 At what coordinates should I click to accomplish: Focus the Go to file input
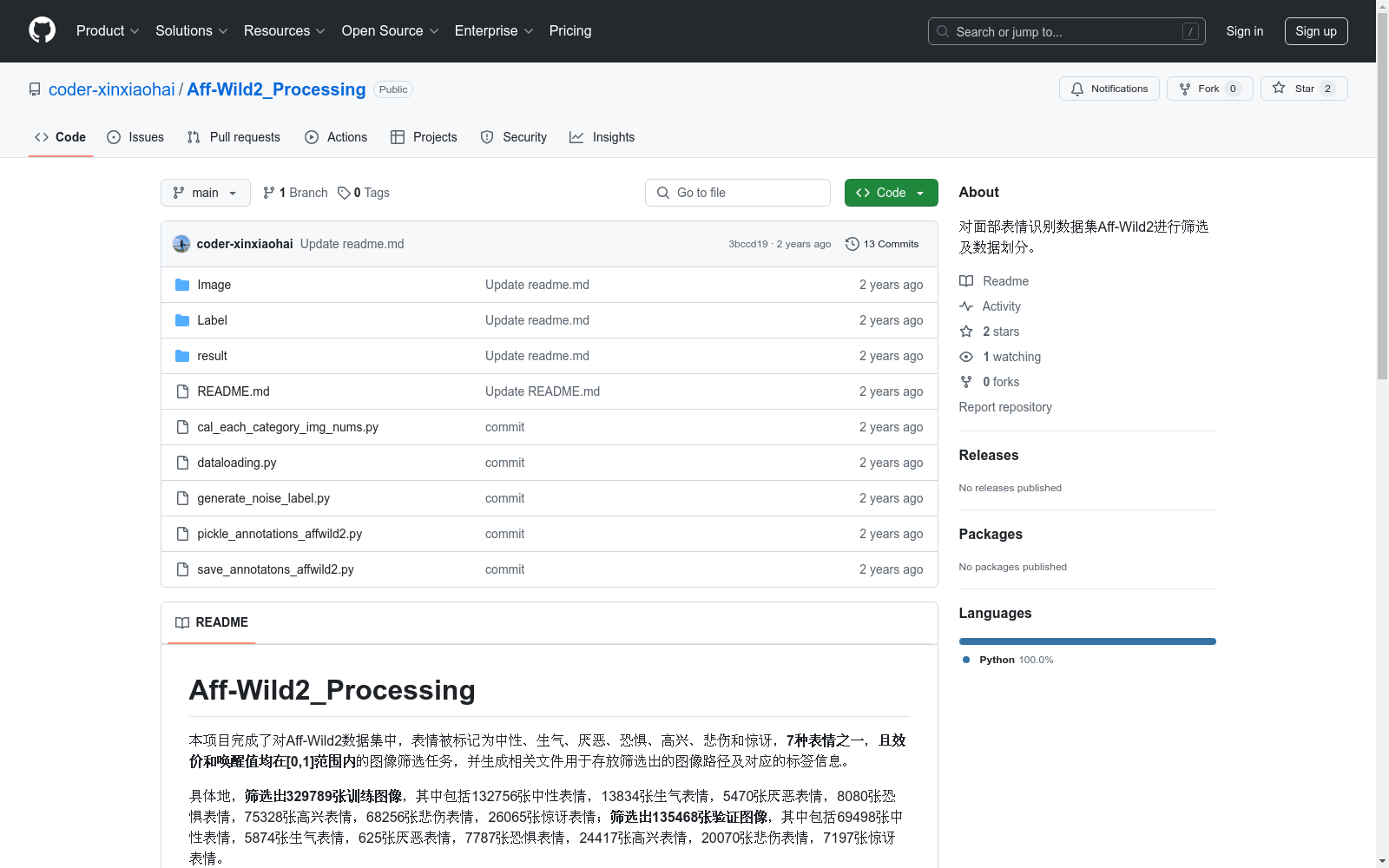pyautogui.click(x=738, y=193)
